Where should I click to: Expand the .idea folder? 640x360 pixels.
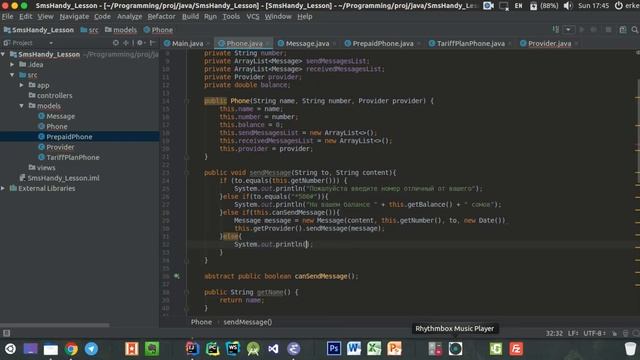point(12,64)
